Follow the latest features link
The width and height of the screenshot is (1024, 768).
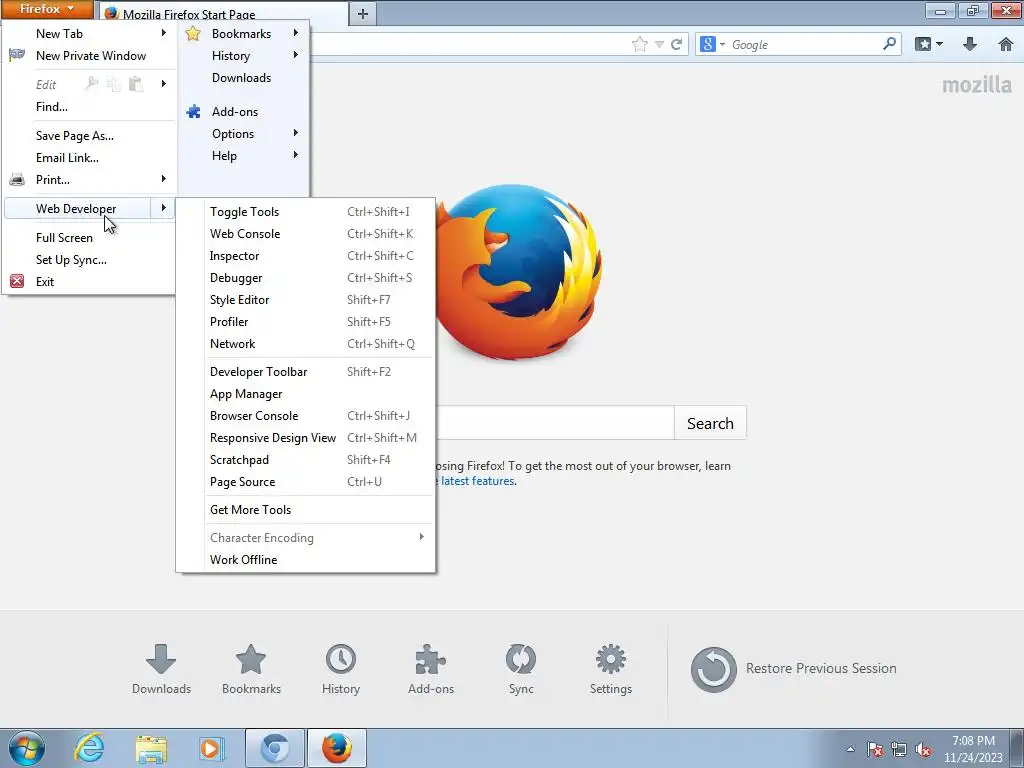[x=477, y=481]
